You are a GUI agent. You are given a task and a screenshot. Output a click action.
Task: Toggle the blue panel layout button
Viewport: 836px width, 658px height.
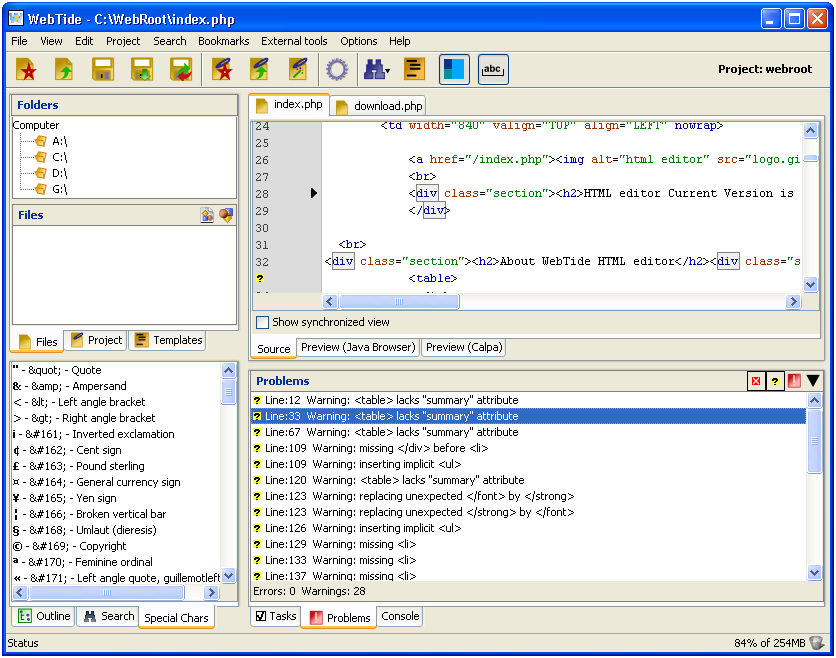coord(454,69)
